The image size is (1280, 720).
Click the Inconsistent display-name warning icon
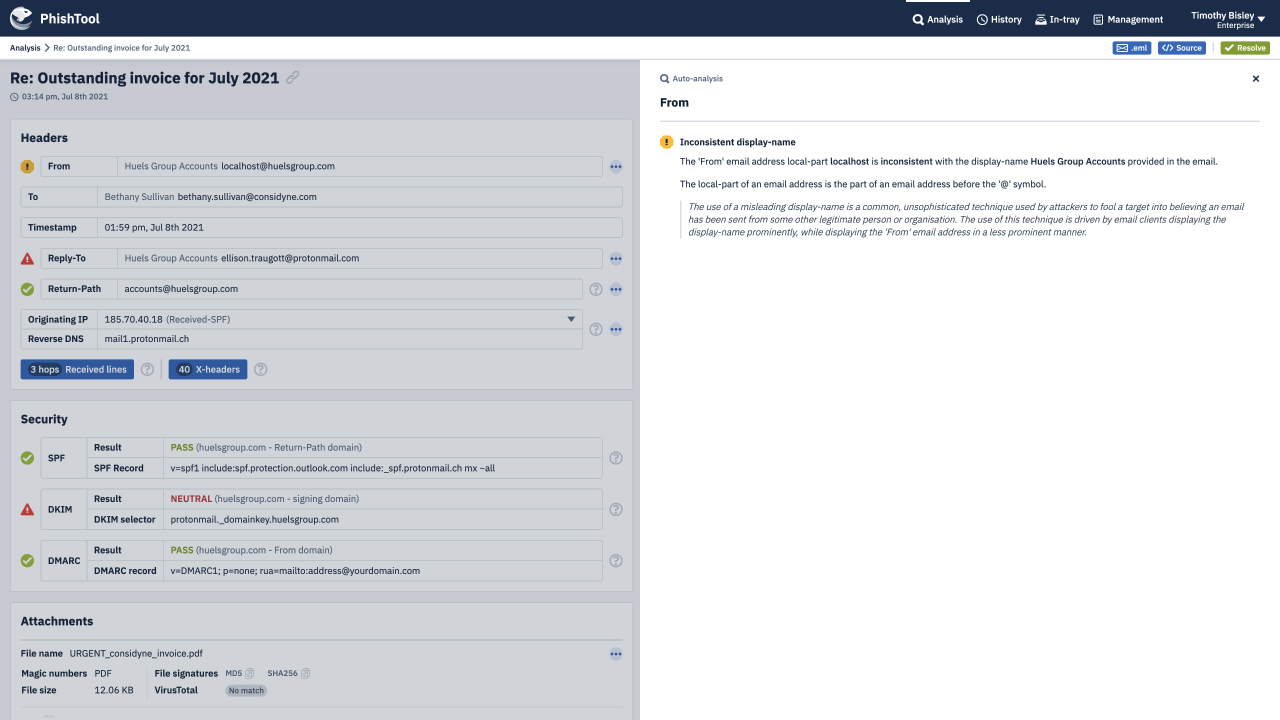(666, 142)
